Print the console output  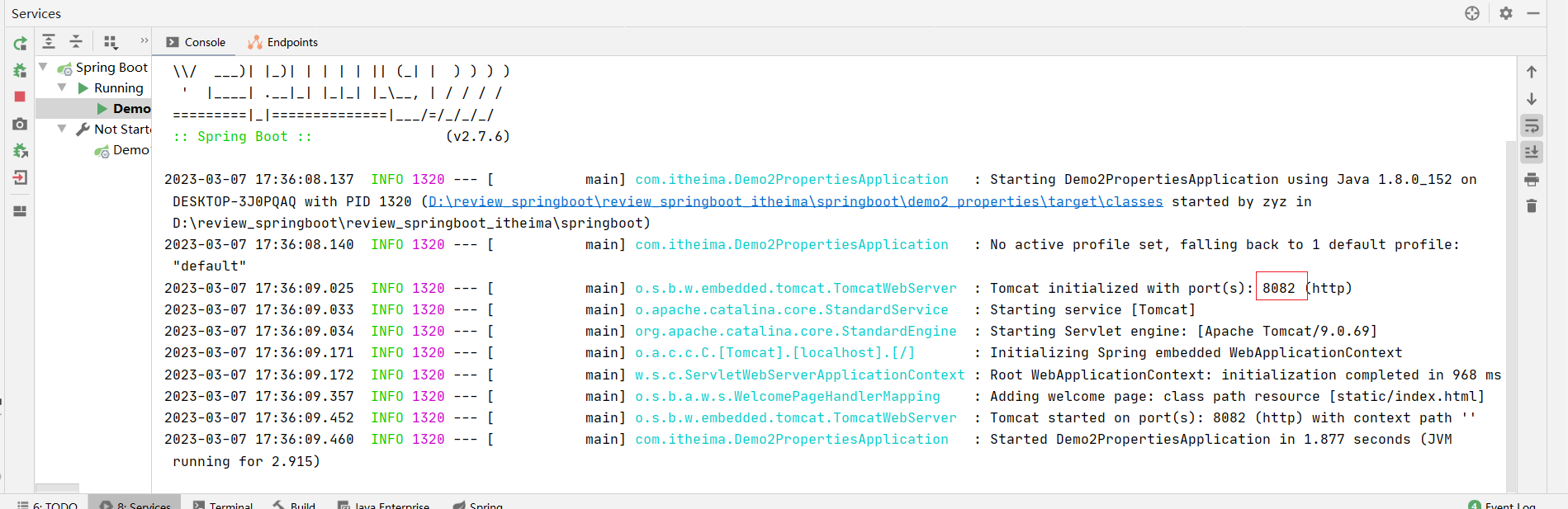pyautogui.click(x=1532, y=179)
